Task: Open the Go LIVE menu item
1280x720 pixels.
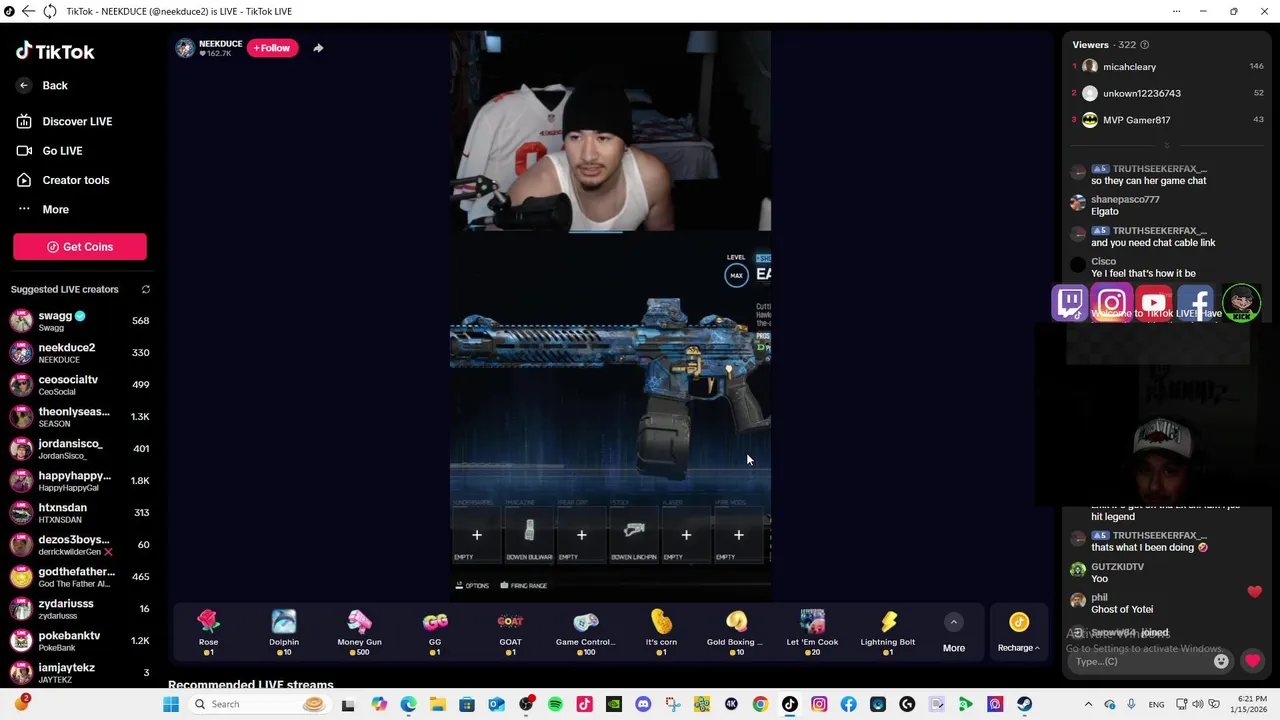Action: click(50, 151)
